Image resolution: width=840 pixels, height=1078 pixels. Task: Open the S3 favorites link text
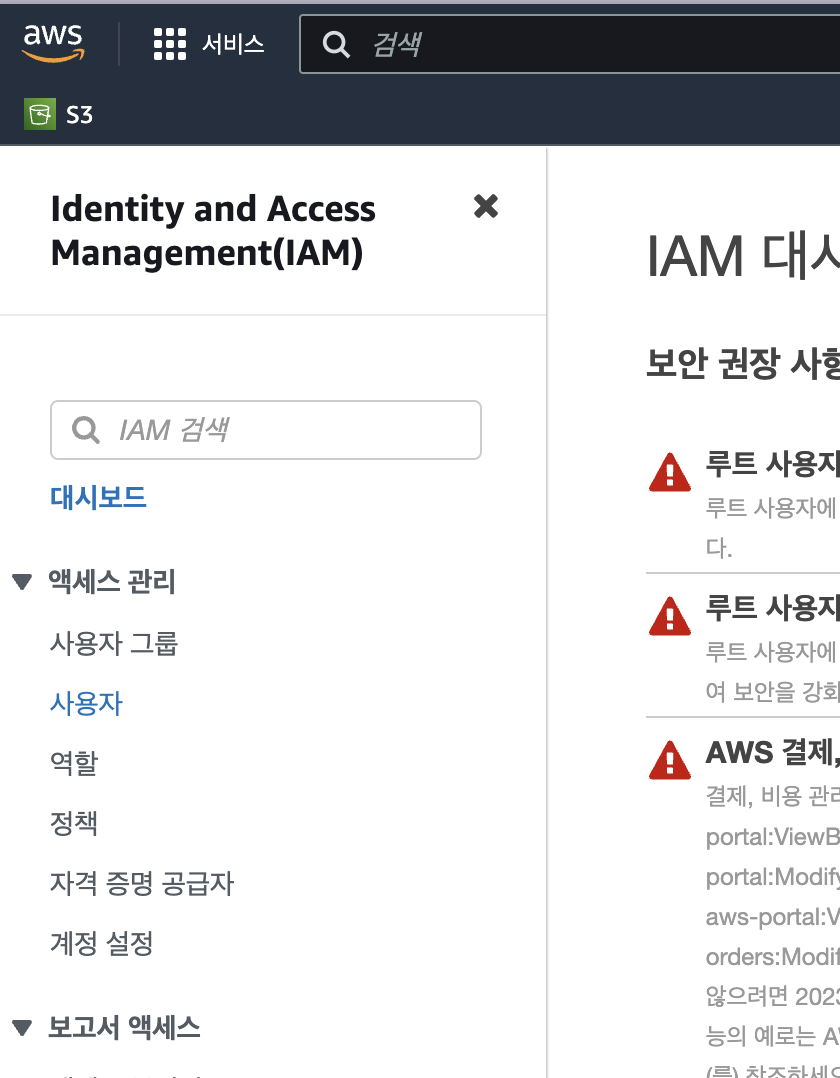pyautogui.click(x=79, y=115)
